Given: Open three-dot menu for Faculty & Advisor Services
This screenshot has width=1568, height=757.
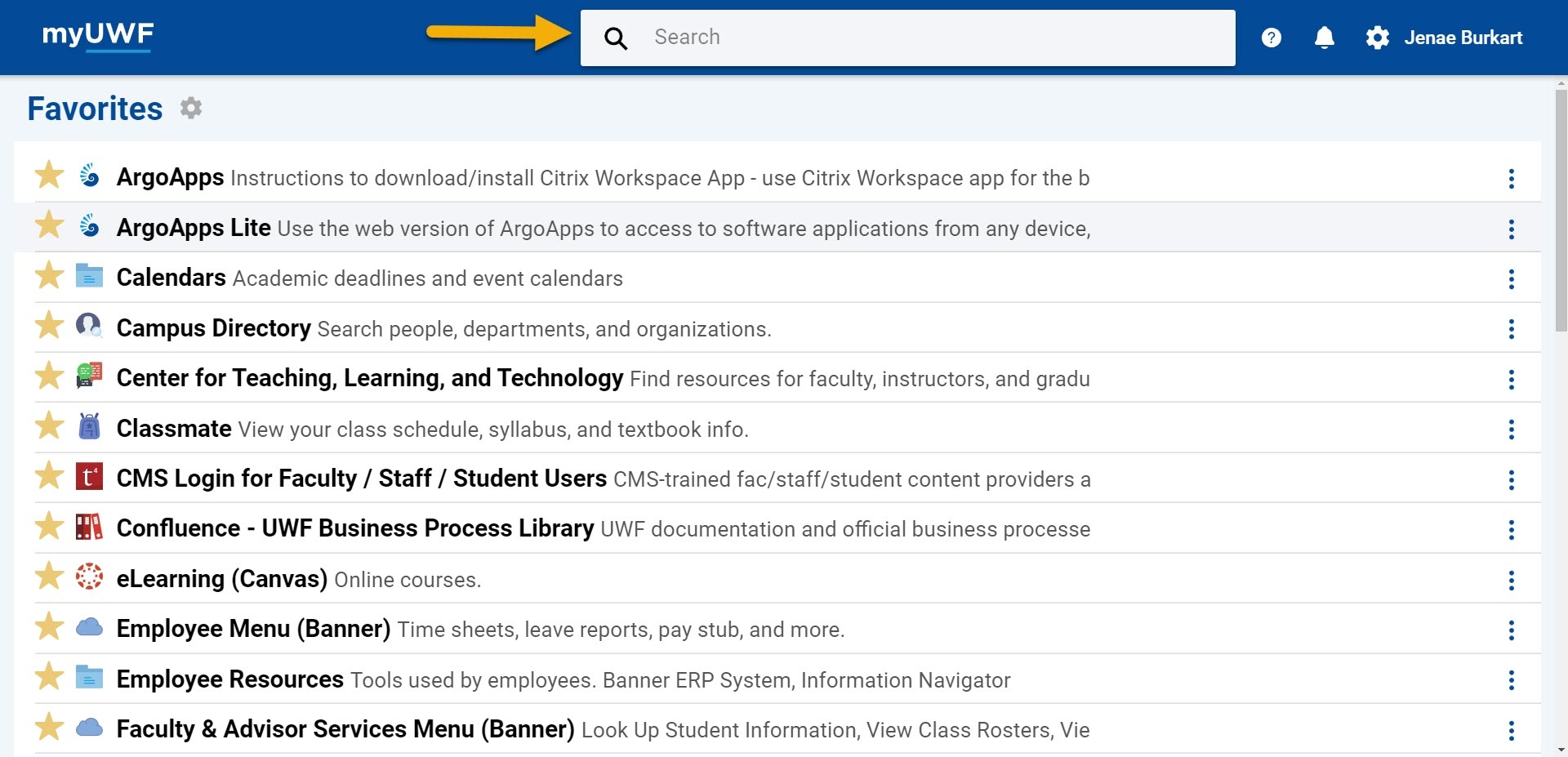Looking at the screenshot, I should (1511, 731).
